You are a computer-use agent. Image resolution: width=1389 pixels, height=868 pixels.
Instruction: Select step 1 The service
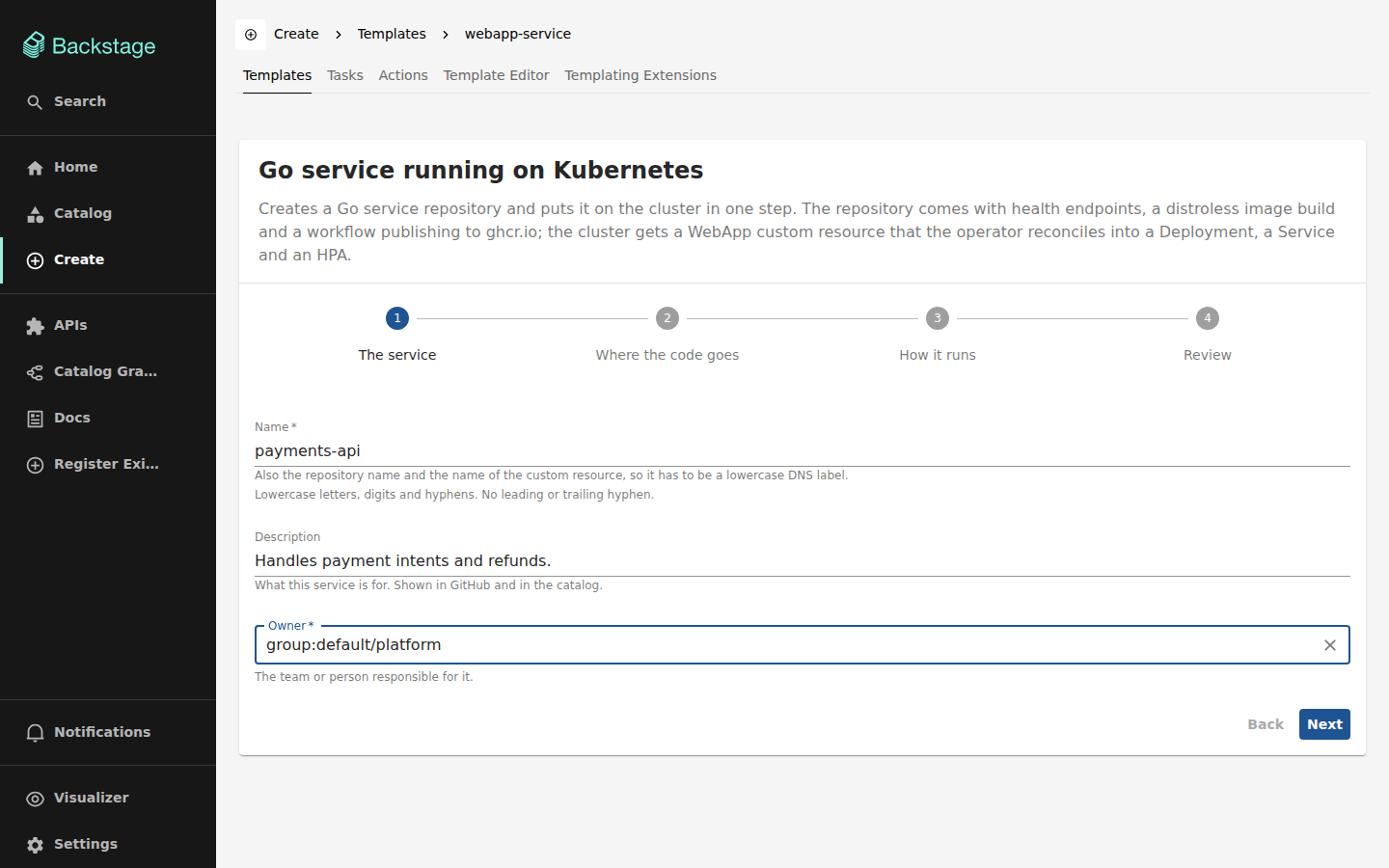(397, 335)
